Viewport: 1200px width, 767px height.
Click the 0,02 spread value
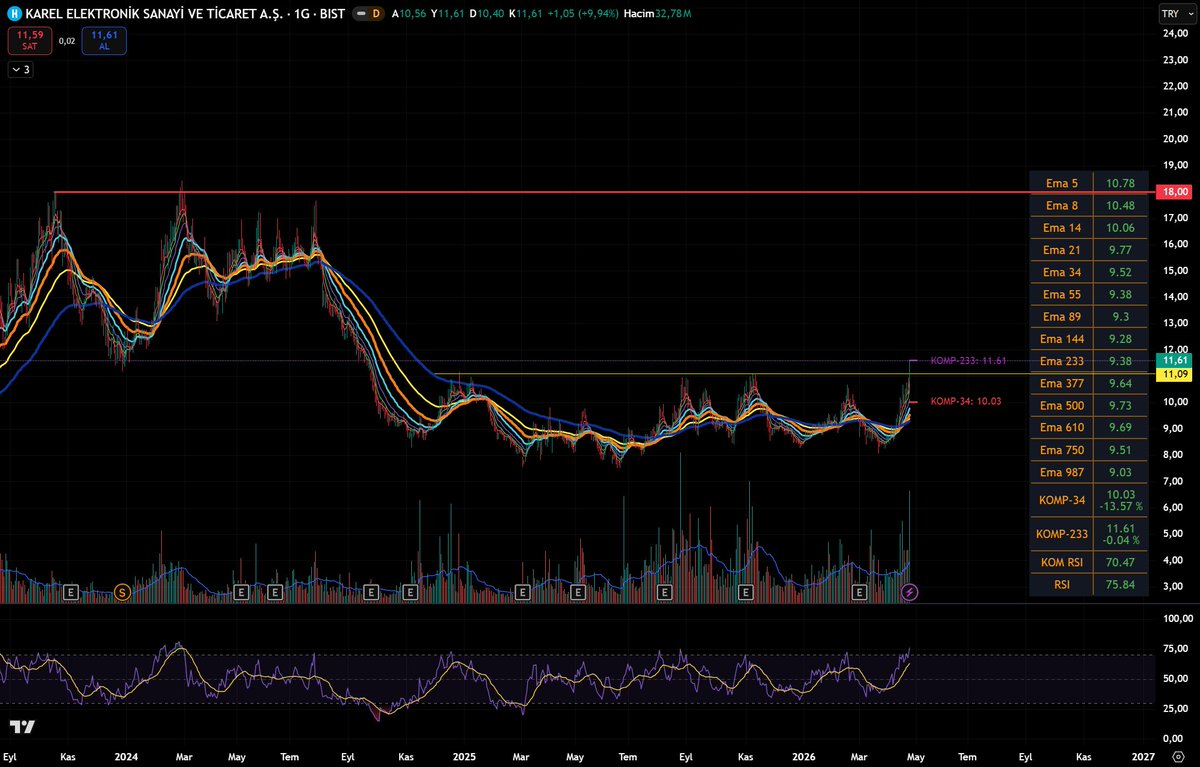[66, 41]
